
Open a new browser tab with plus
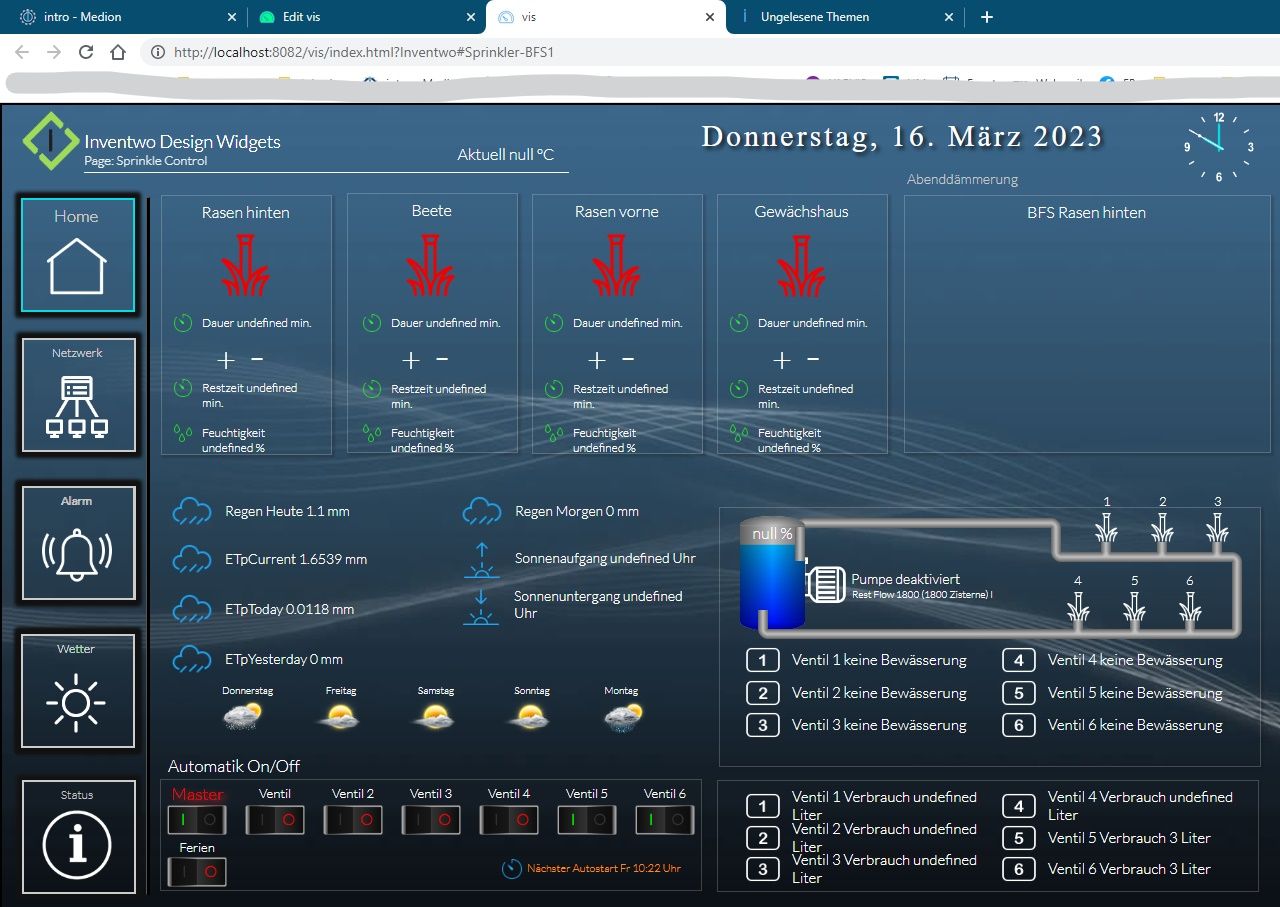click(987, 17)
